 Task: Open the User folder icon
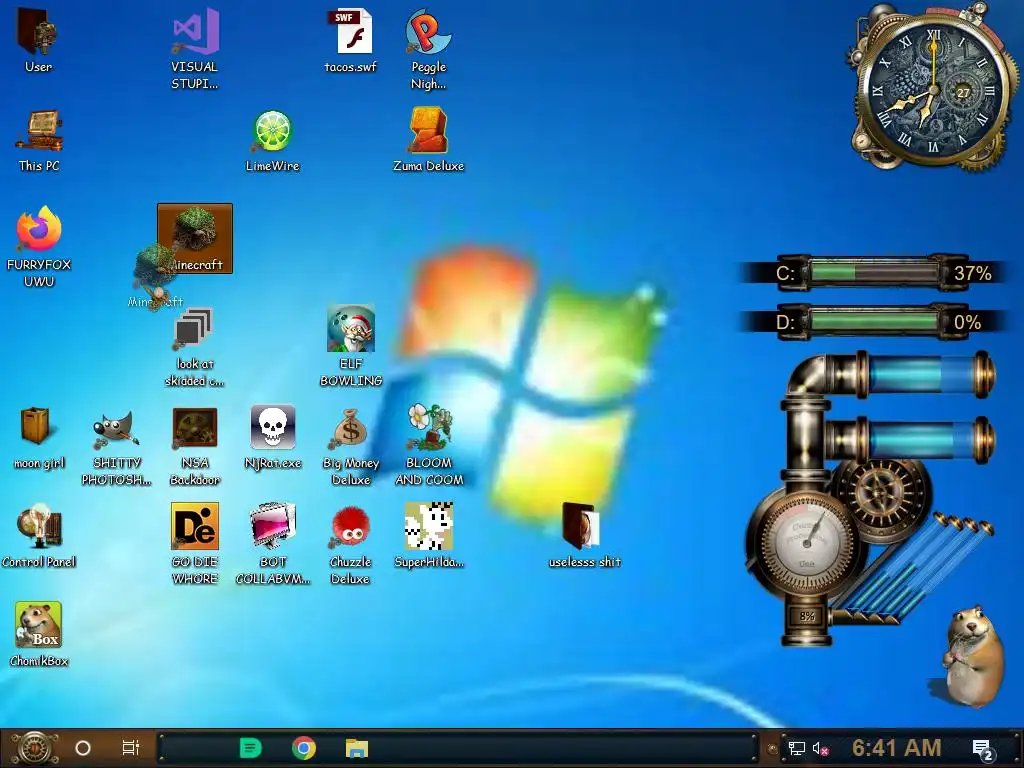38,42
